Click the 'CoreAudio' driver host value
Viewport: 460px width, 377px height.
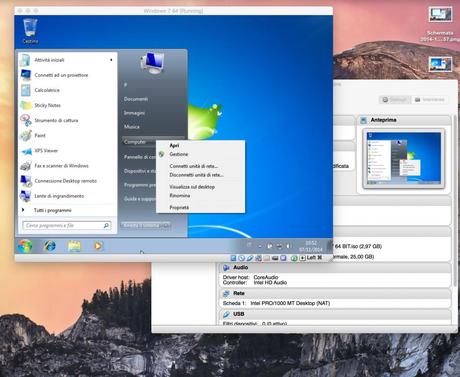[x=266, y=277]
